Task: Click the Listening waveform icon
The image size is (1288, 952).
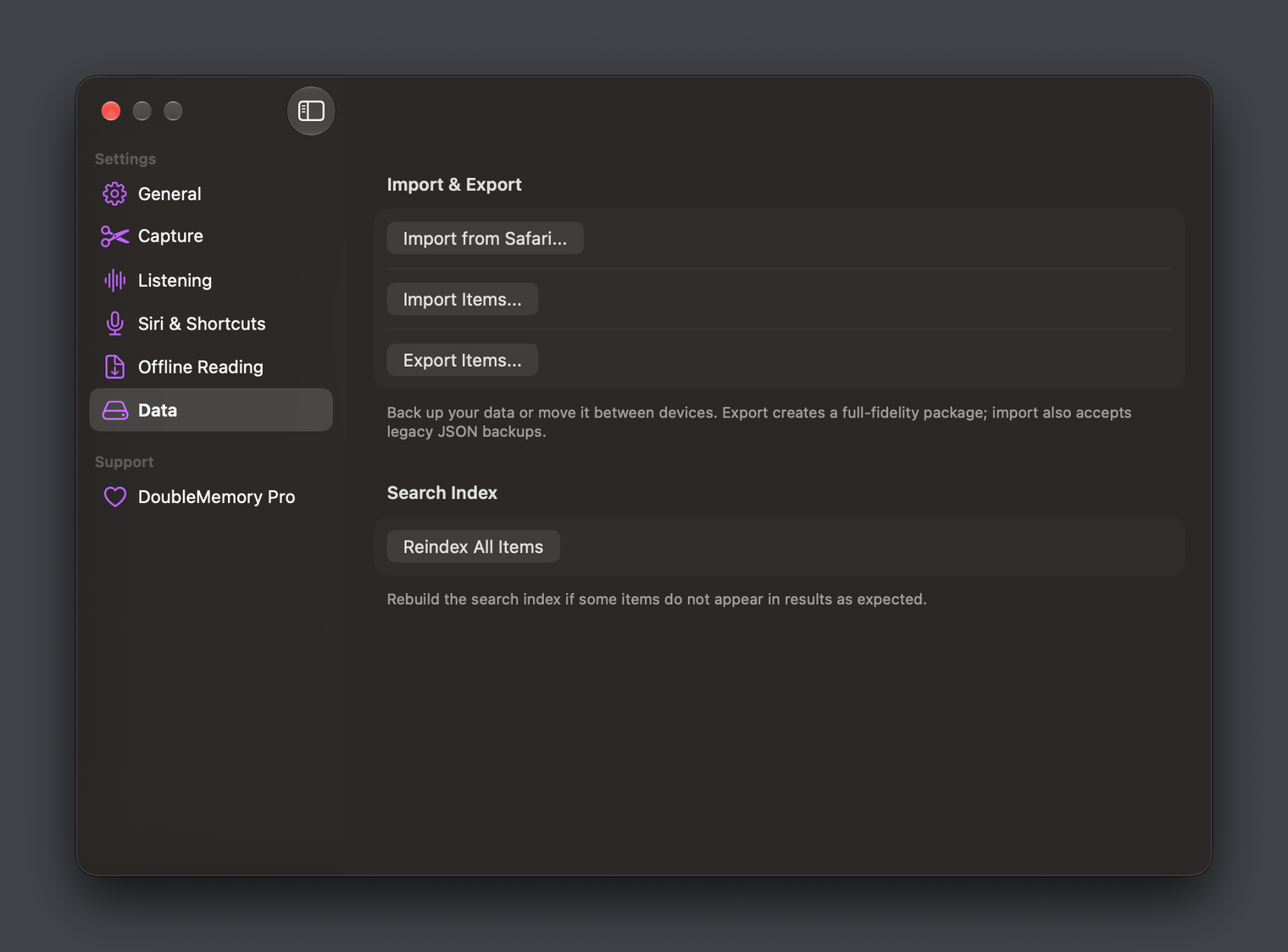Action: click(114, 280)
